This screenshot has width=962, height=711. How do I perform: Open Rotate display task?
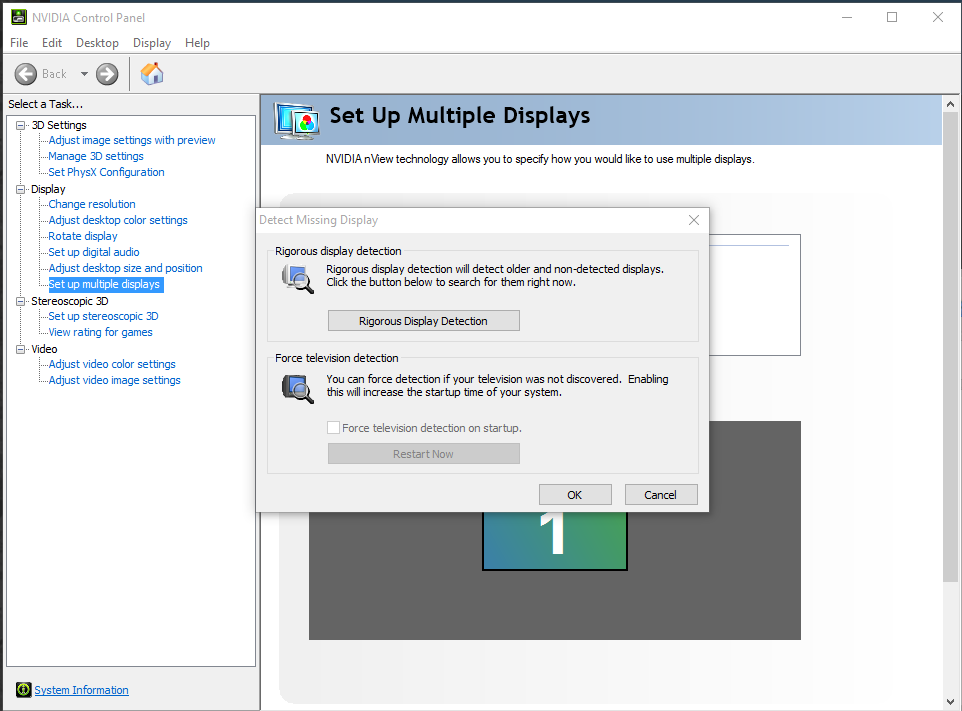[x=83, y=236]
